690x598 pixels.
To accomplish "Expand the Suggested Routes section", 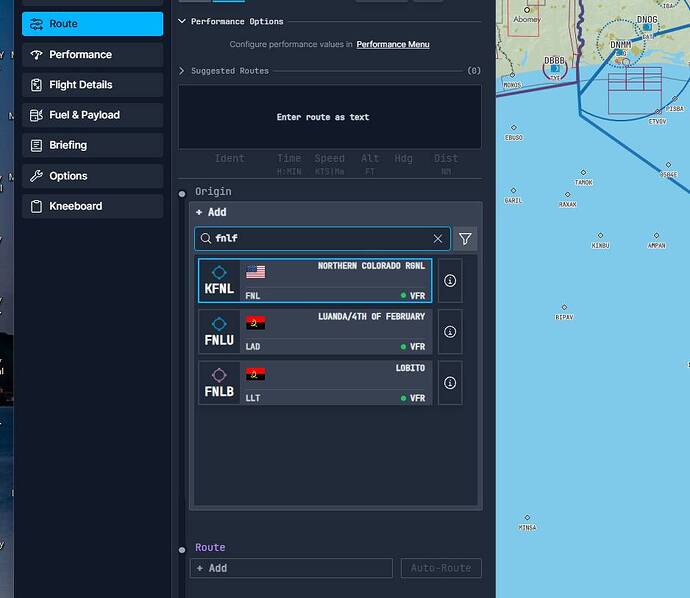I will coord(182,70).
